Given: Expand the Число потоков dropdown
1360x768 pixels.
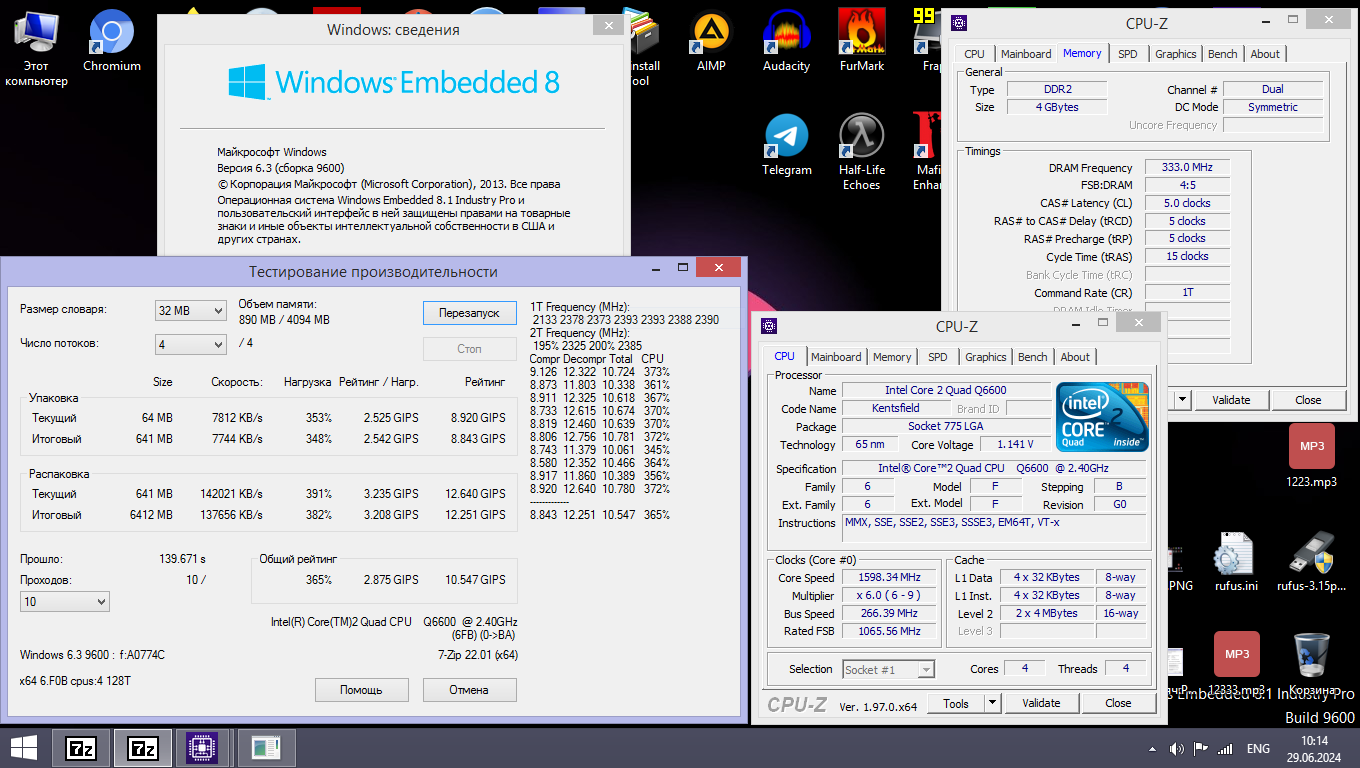Looking at the screenshot, I should click(191, 345).
